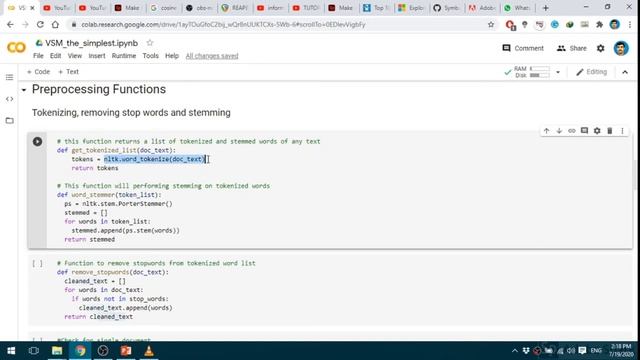This screenshot has height=360, width=640.
Task: Open the RAM and Disk connection dropdown
Action: point(558,72)
